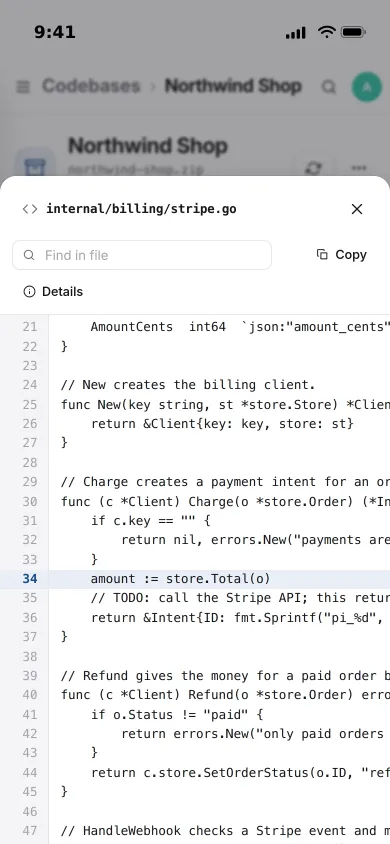
Task: Open the Details section
Action: (53, 292)
